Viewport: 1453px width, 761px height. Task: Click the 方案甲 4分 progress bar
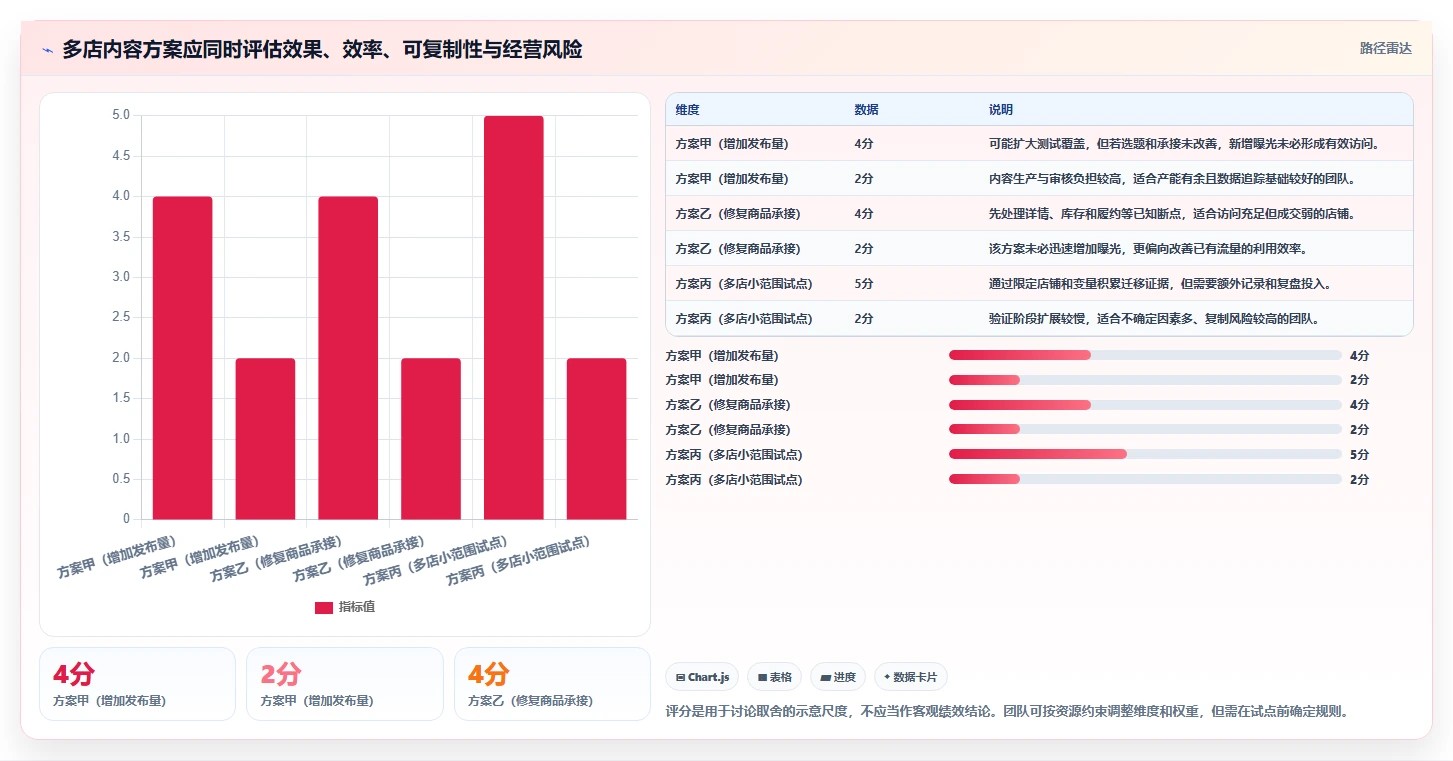[x=1145, y=355]
